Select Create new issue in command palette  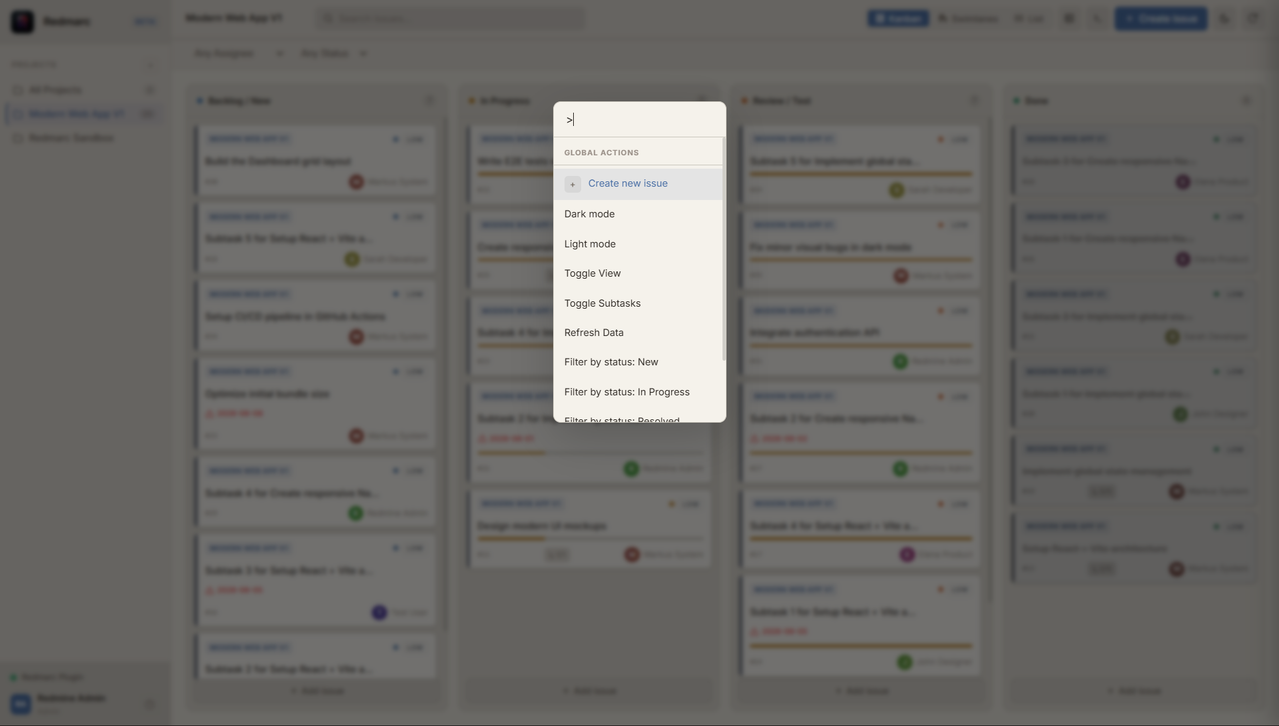pyautogui.click(x=638, y=184)
